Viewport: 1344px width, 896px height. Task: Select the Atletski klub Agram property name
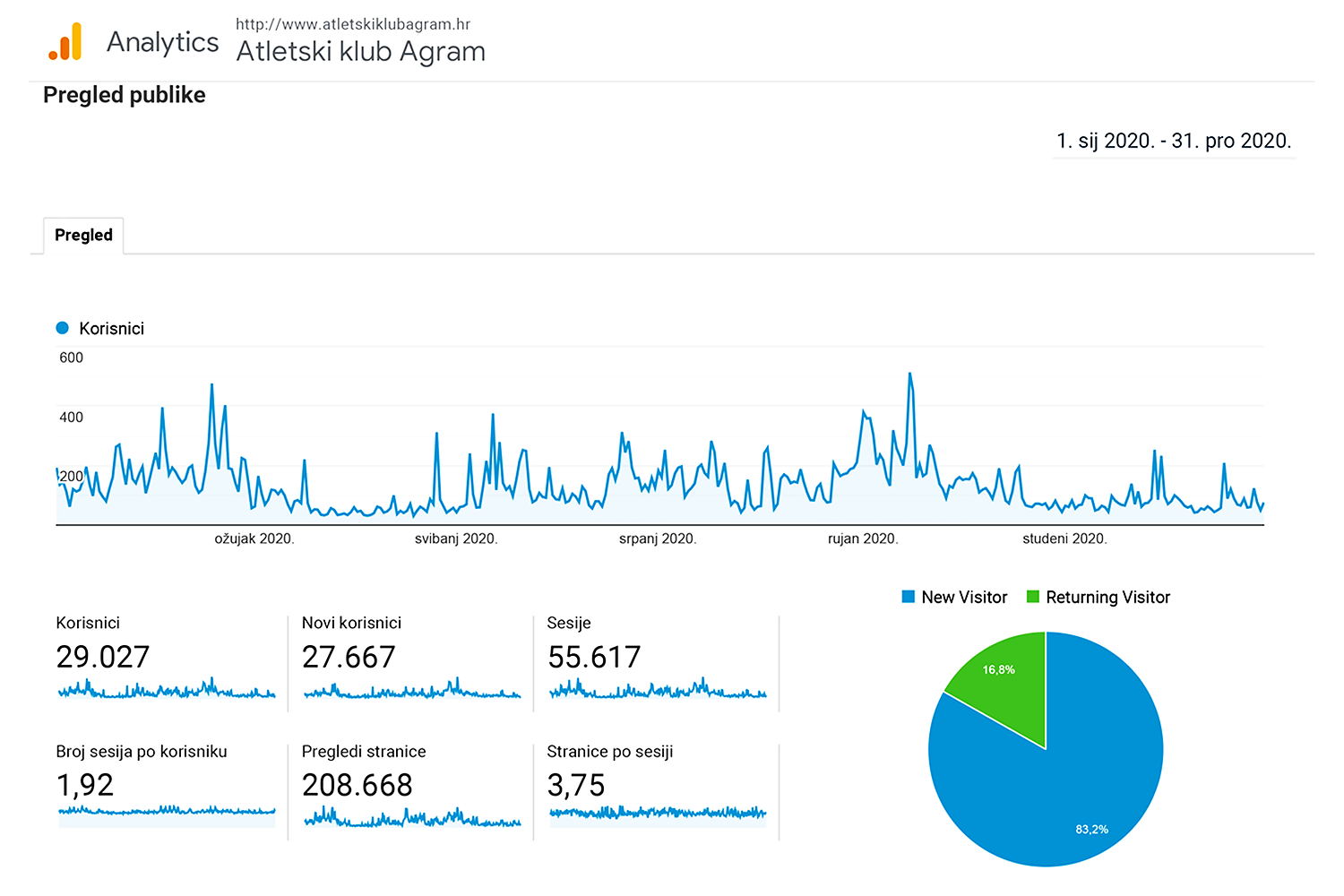[x=360, y=52]
